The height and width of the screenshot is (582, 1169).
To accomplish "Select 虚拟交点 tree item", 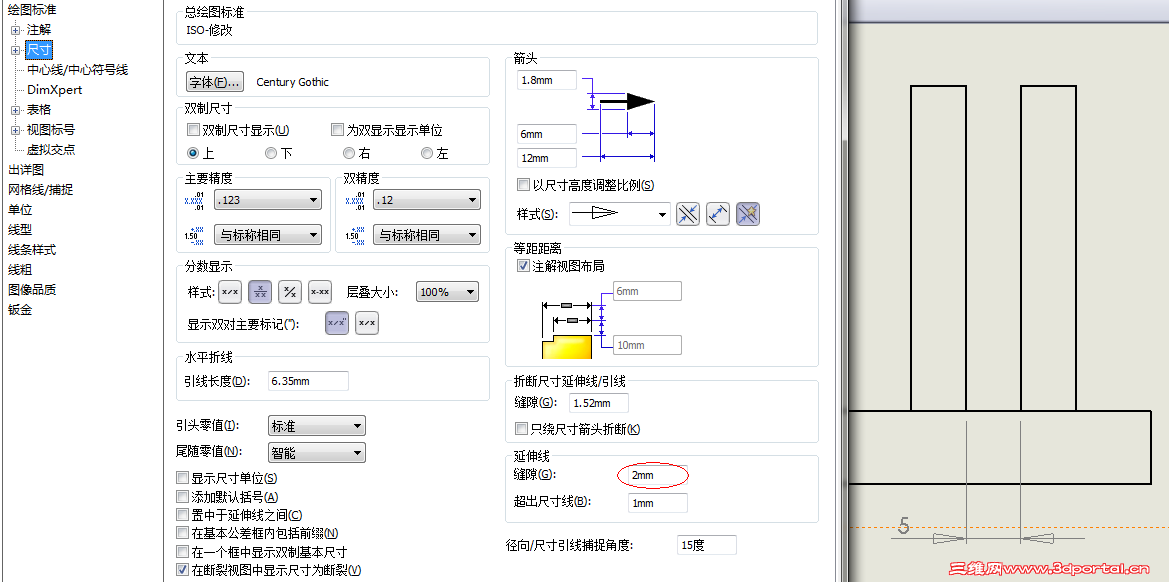I will coord(51,150).
